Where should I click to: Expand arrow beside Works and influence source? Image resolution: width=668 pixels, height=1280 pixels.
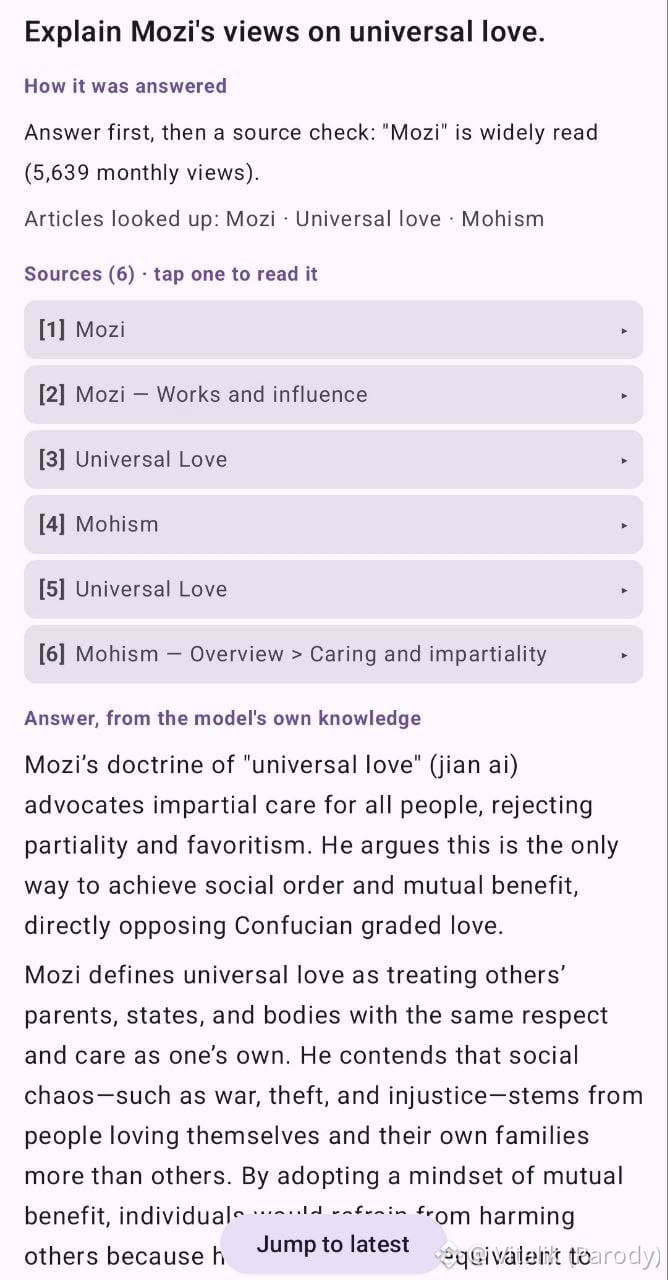[624, 395]
